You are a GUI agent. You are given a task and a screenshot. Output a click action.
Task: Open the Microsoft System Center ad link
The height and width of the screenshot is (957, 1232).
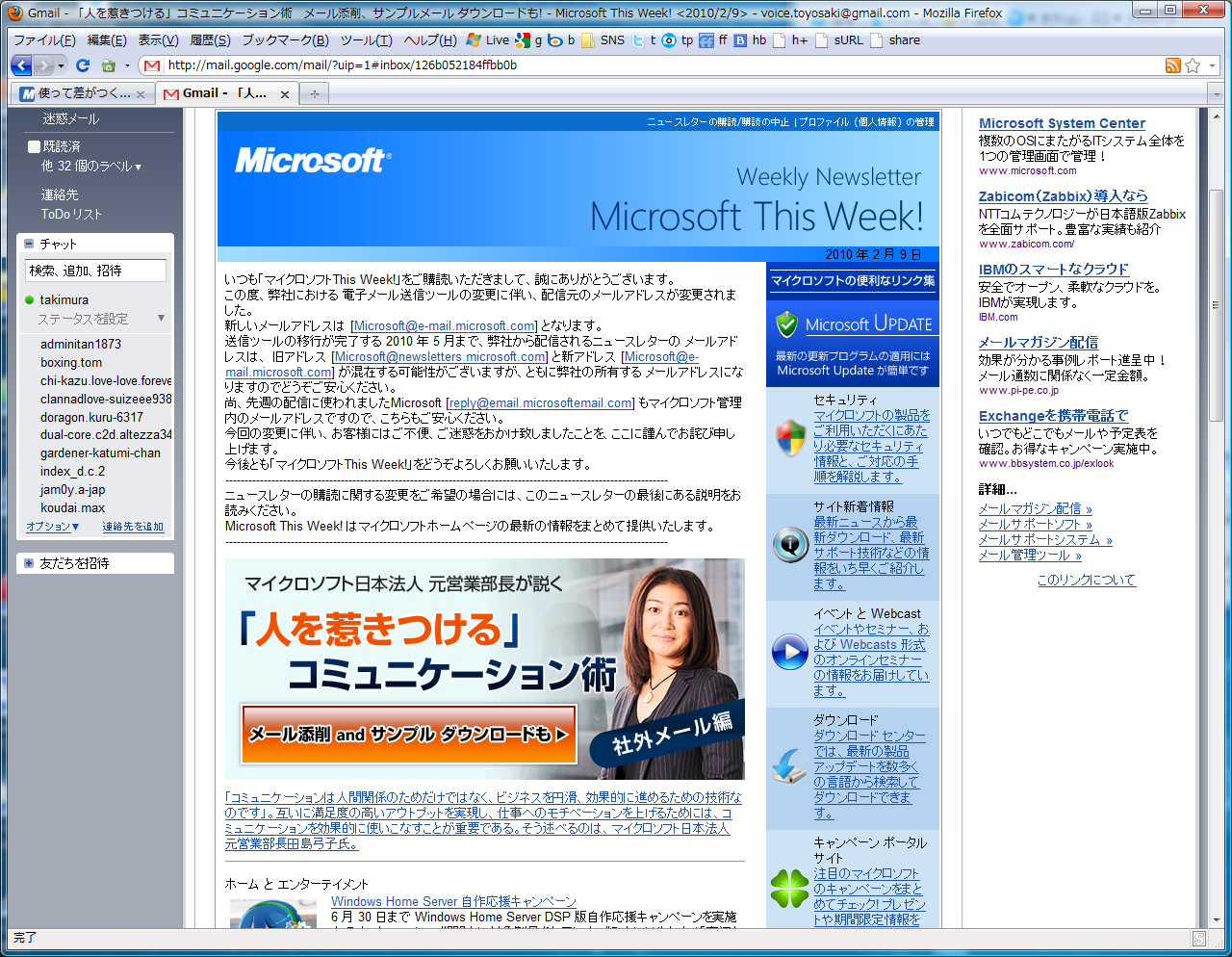coord(1062,123)
